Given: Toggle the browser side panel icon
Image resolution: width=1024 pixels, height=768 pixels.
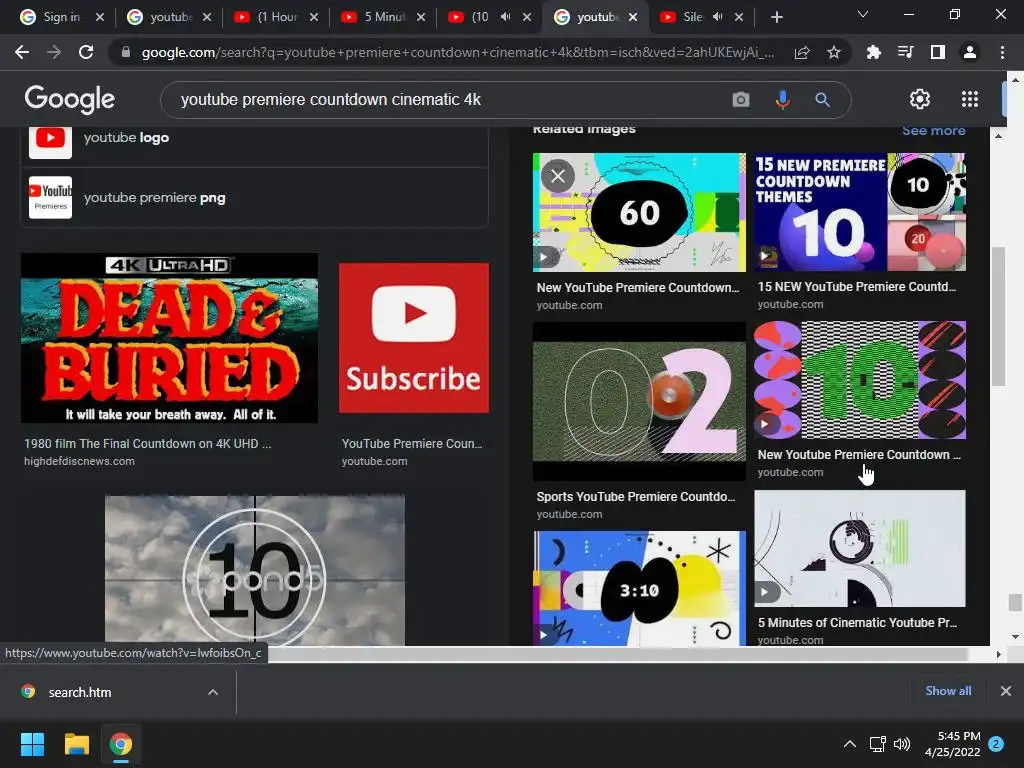Looking at the screenshot, I should (x=938, y=52).
